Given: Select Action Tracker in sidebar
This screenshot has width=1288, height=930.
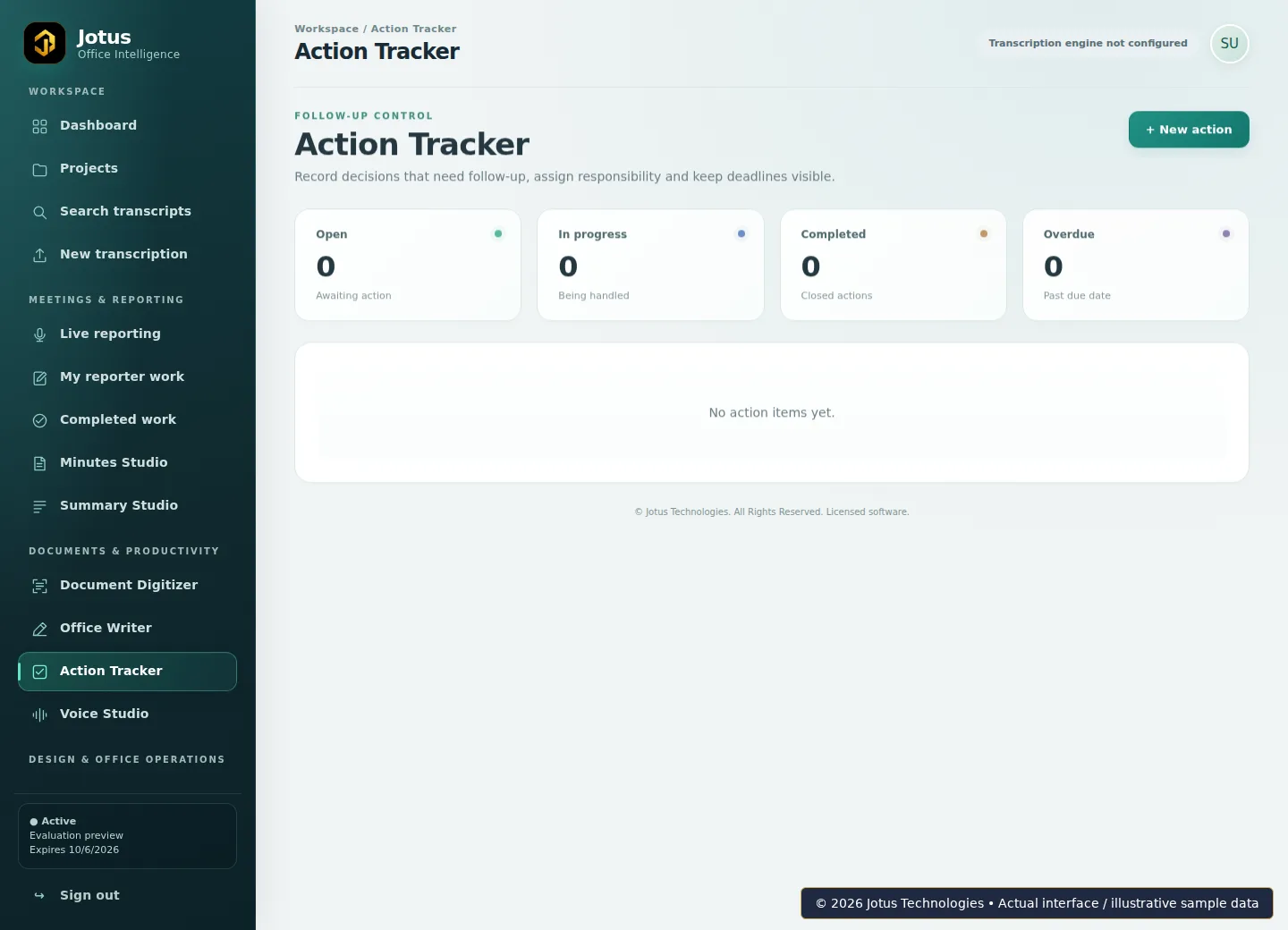Looking at the screenshot, I should pos(127,672).
